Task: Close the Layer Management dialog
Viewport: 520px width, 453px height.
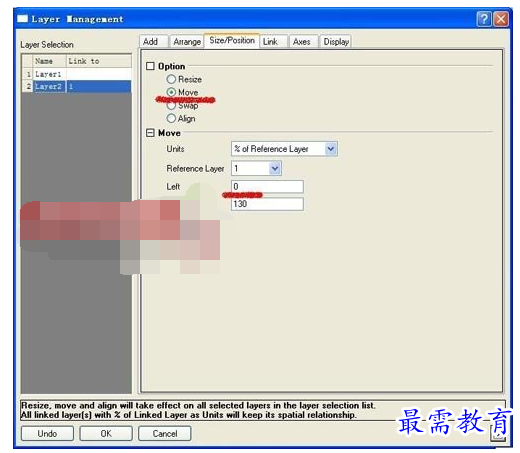Action: coord(501,19)
